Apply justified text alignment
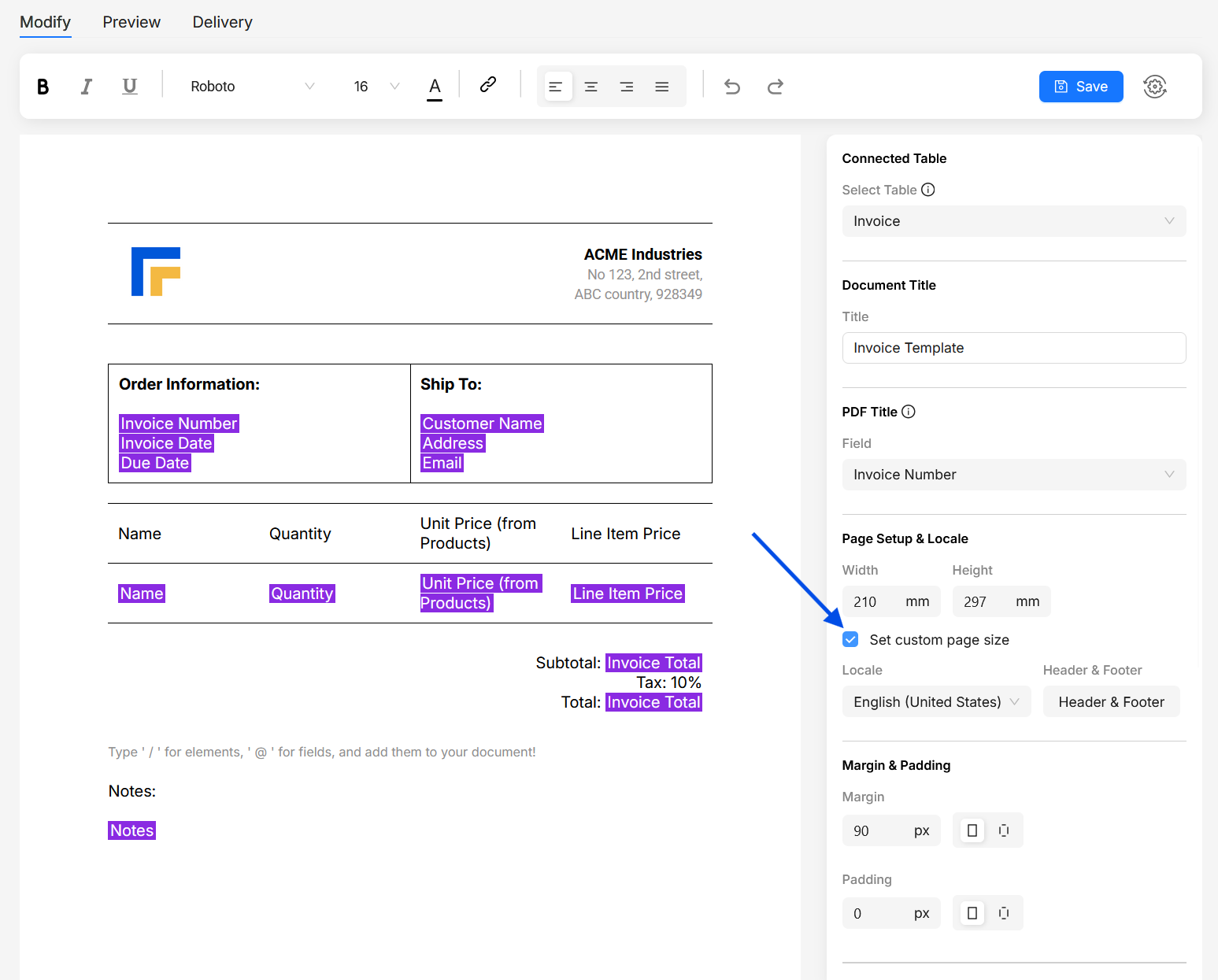 pyautogui.click(x=661, y=86)
